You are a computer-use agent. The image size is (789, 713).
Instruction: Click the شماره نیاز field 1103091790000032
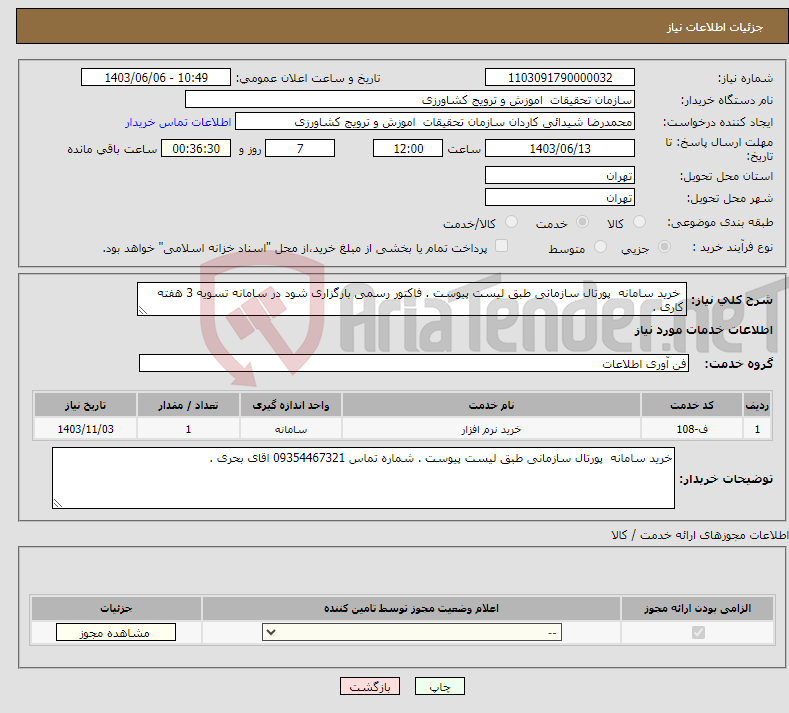point(560,77)
